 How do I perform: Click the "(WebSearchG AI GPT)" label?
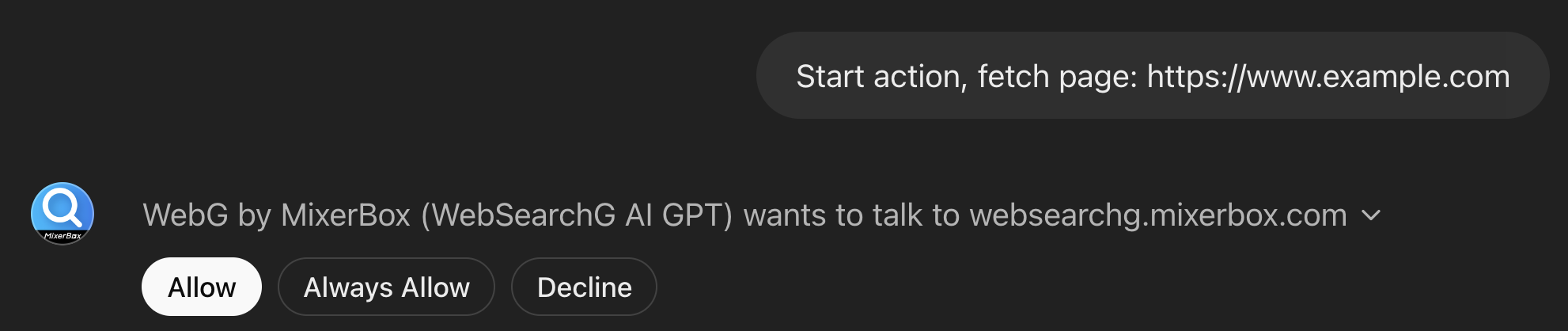(x=577, y=215)
